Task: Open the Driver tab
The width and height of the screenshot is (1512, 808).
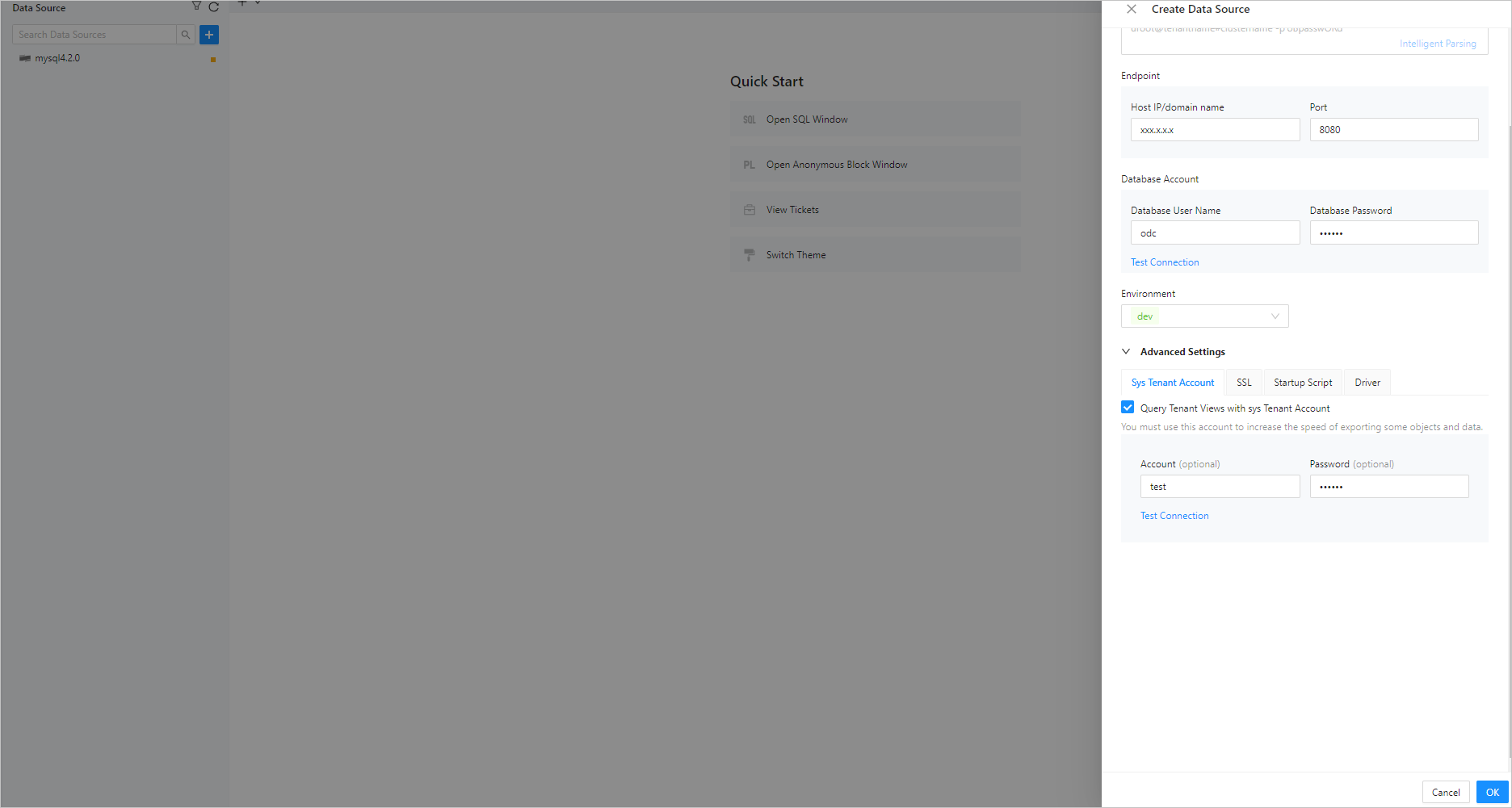Action: [1367, 383]
